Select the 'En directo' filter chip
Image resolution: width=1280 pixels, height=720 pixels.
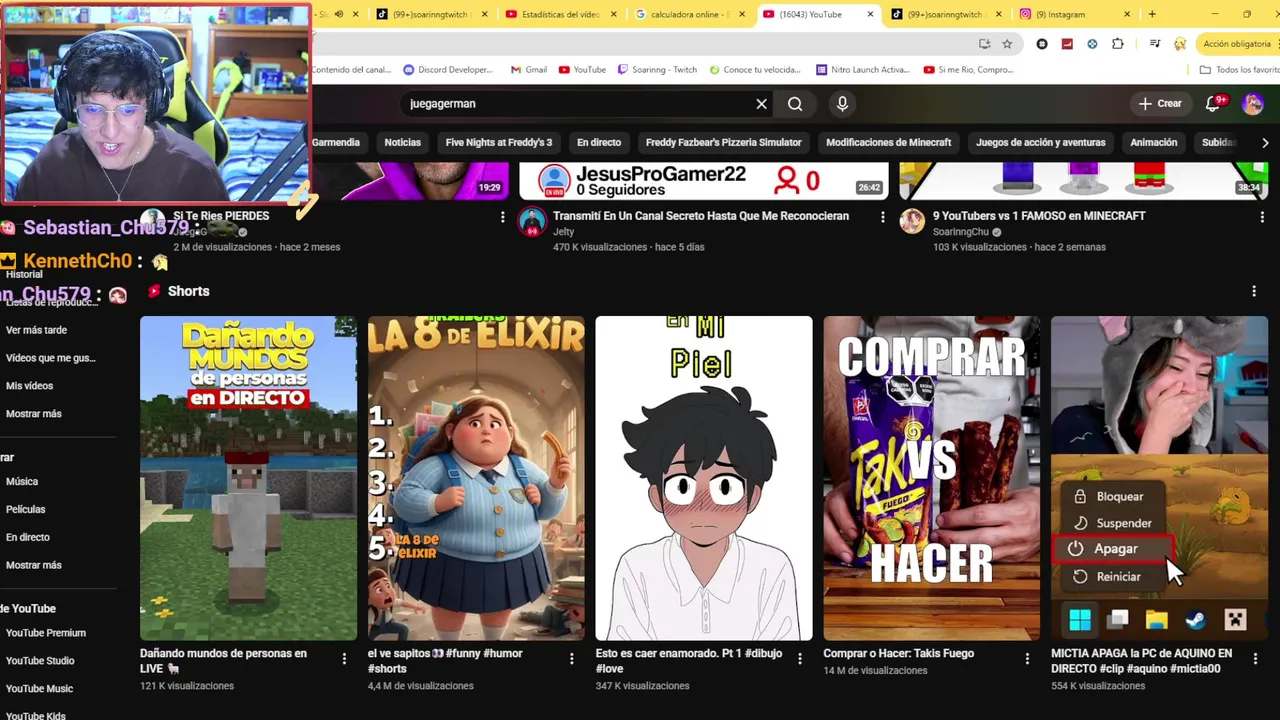click(x=599, y=142)
